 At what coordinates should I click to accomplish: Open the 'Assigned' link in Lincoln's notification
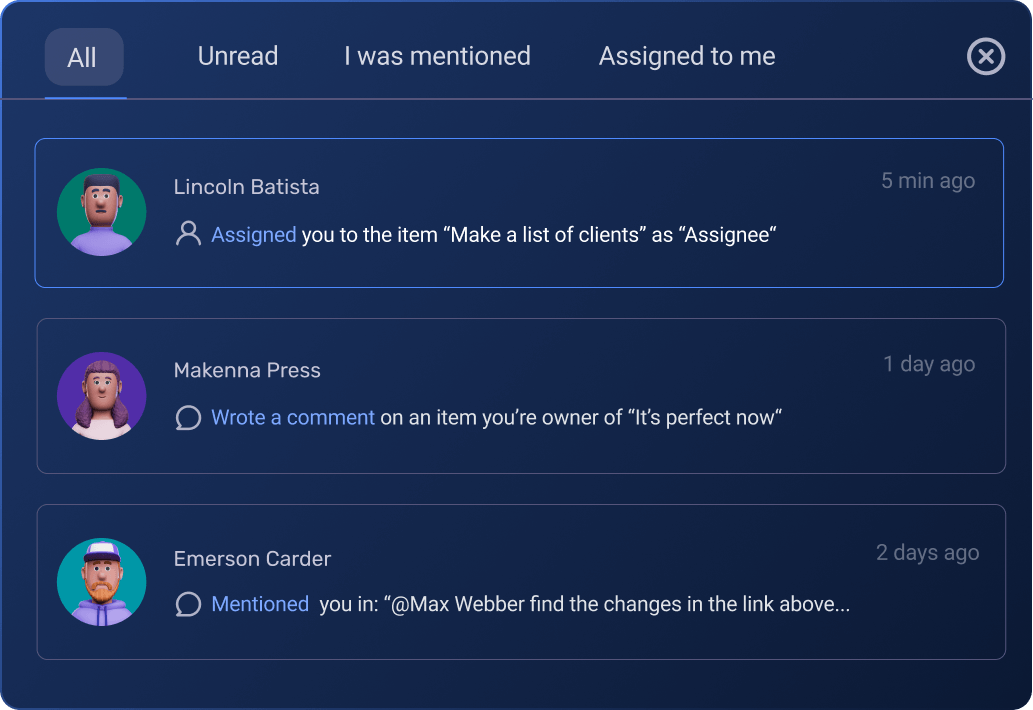point(251,234)
